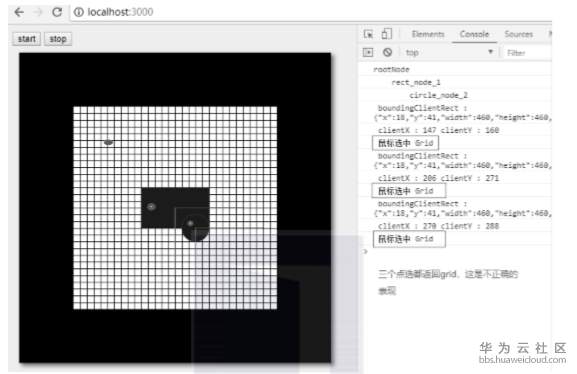Toggle the DevTools device toolbar icon
Screen dimensions: 577x374
[386, 34]
